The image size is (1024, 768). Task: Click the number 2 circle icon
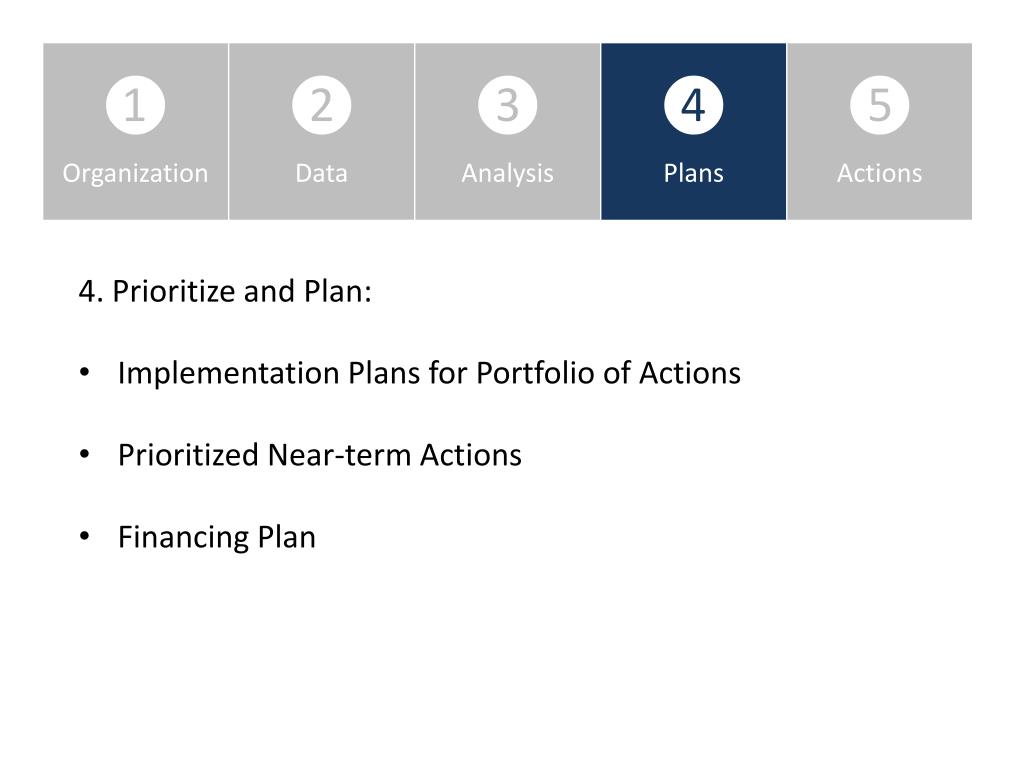321,105
